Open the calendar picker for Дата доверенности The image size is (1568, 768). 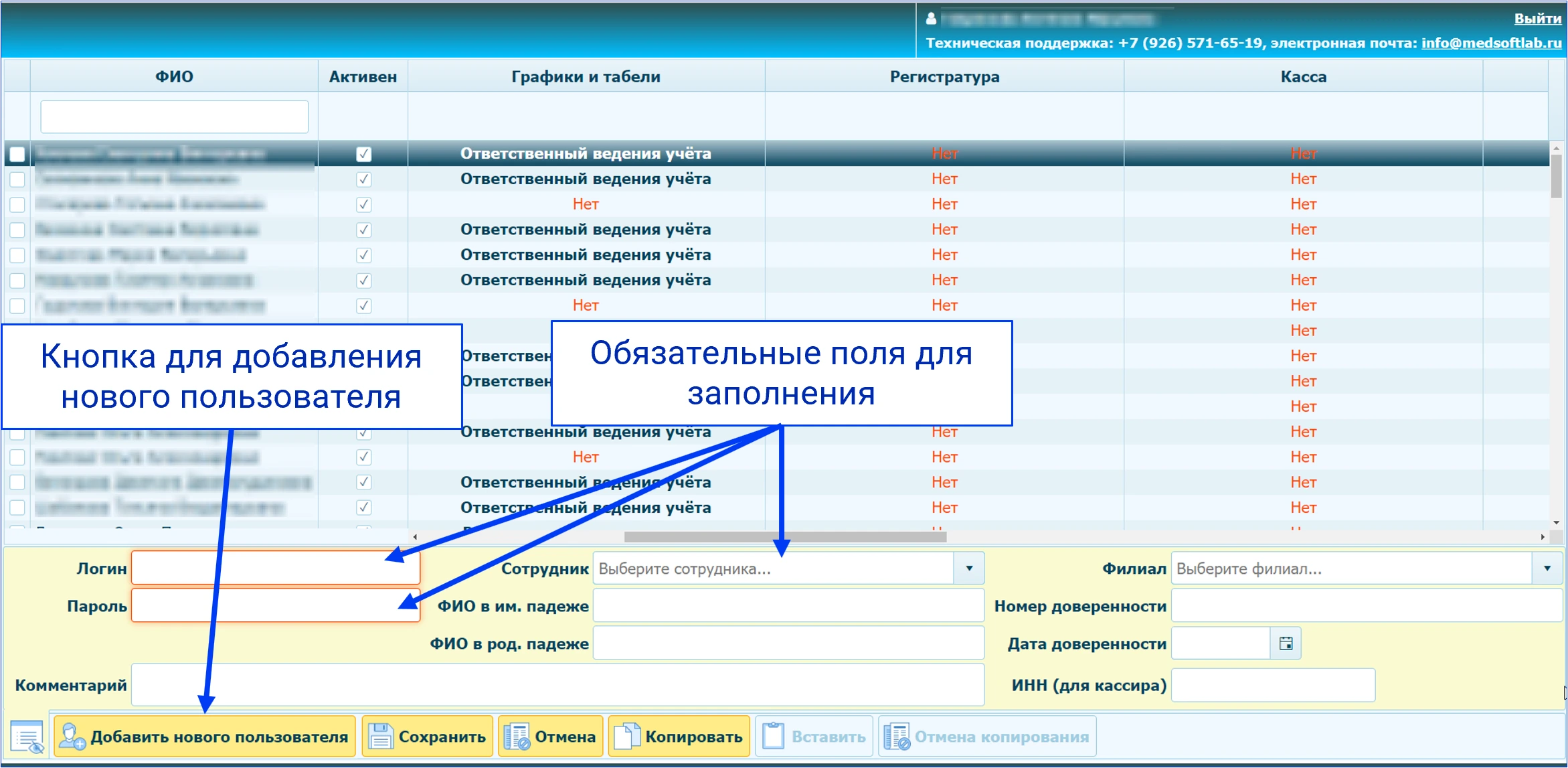1286,643
